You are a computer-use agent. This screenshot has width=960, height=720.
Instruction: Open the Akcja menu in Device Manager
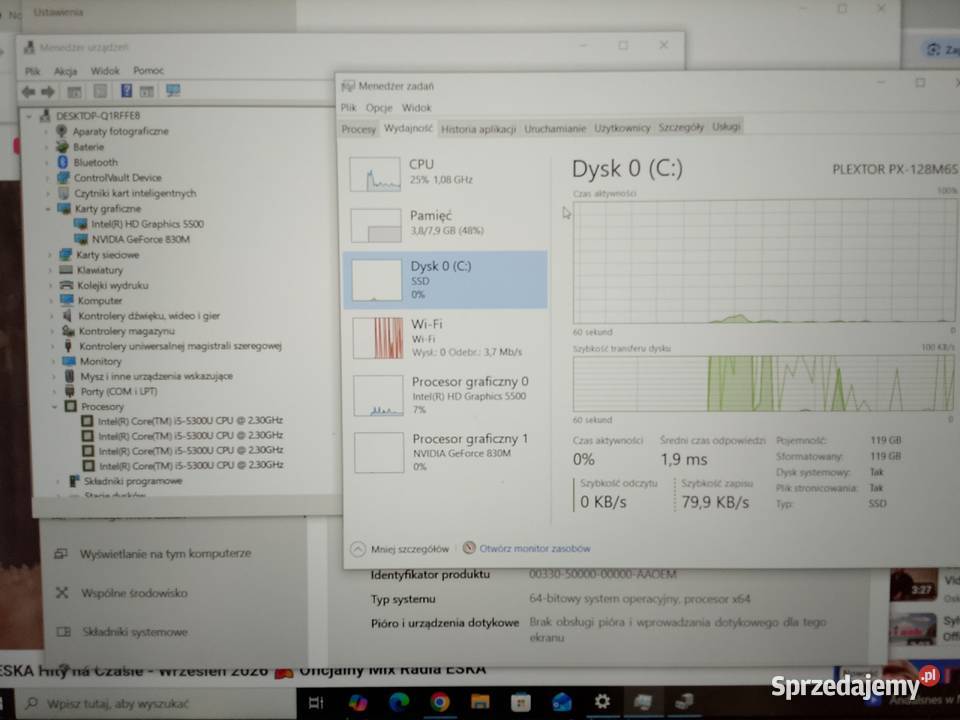click(x=66, y=72)
